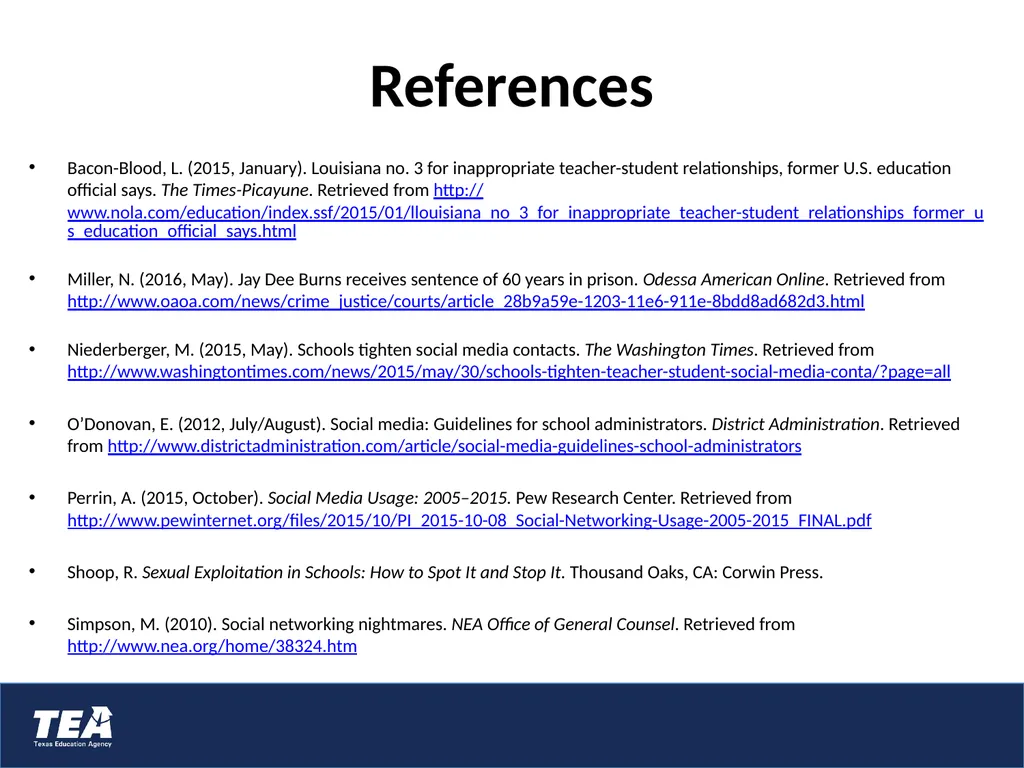The height and width of the screenshot is (768, 1024).
Task: Open the districtadministration.com guidelines link
Action: [455, 446]
